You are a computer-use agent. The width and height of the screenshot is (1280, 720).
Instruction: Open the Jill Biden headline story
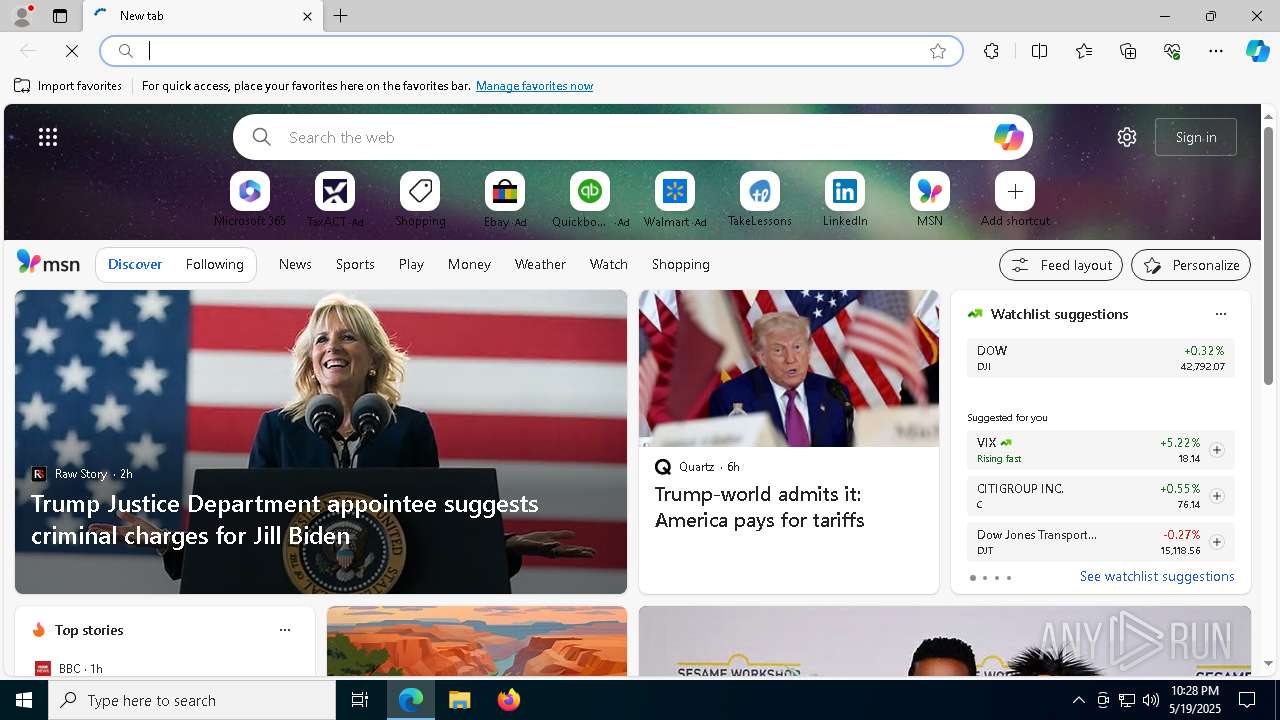(285, 519)
